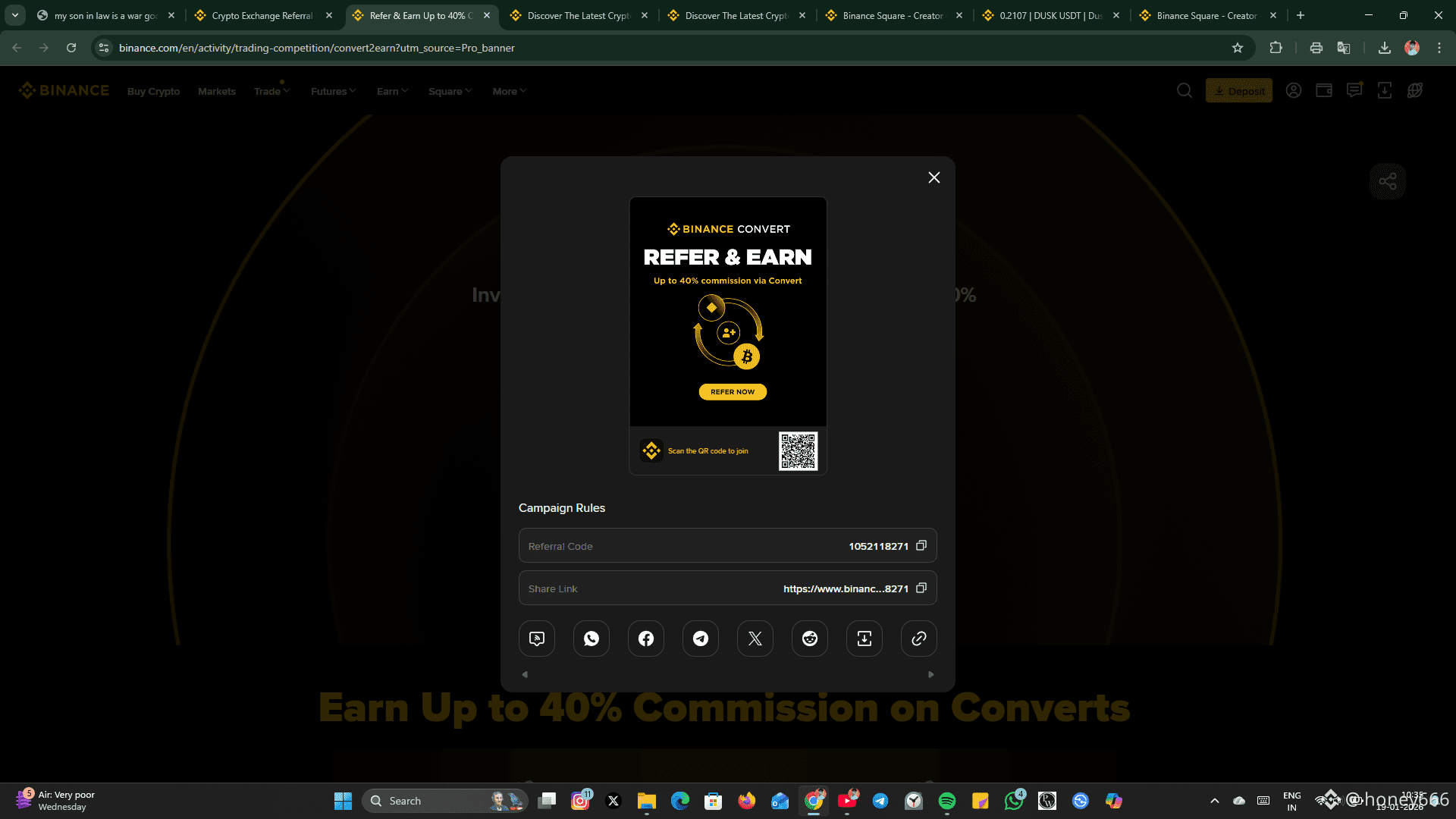This screenshot has width=1456, height=819.
Task: Close the Refer & Earn share dialog
Action: [934, 177]
